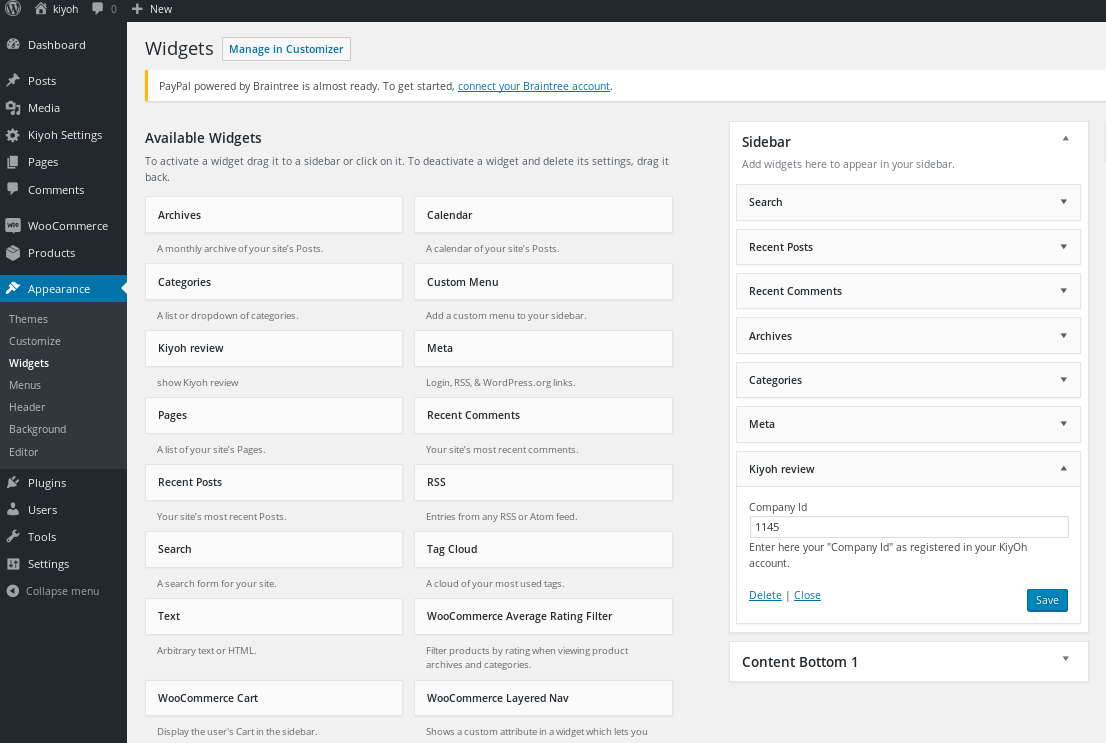Open the Background submenu item

click(37, 429)
